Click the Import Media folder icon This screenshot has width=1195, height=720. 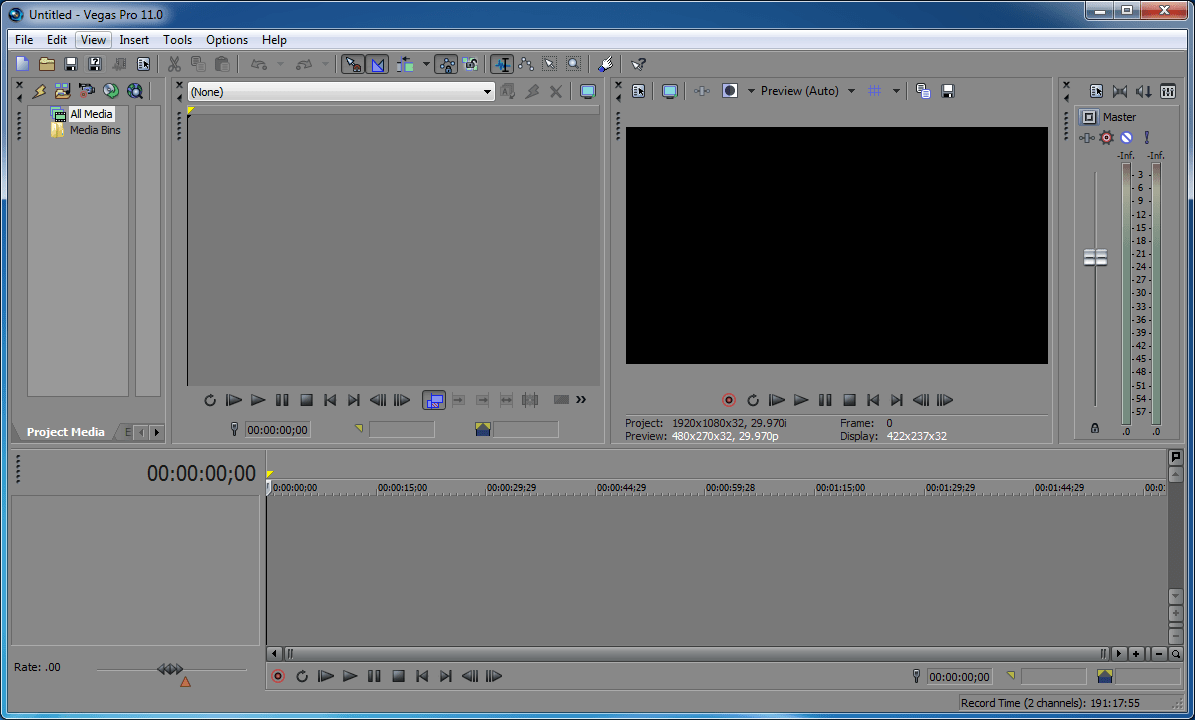tap(62, 91)
